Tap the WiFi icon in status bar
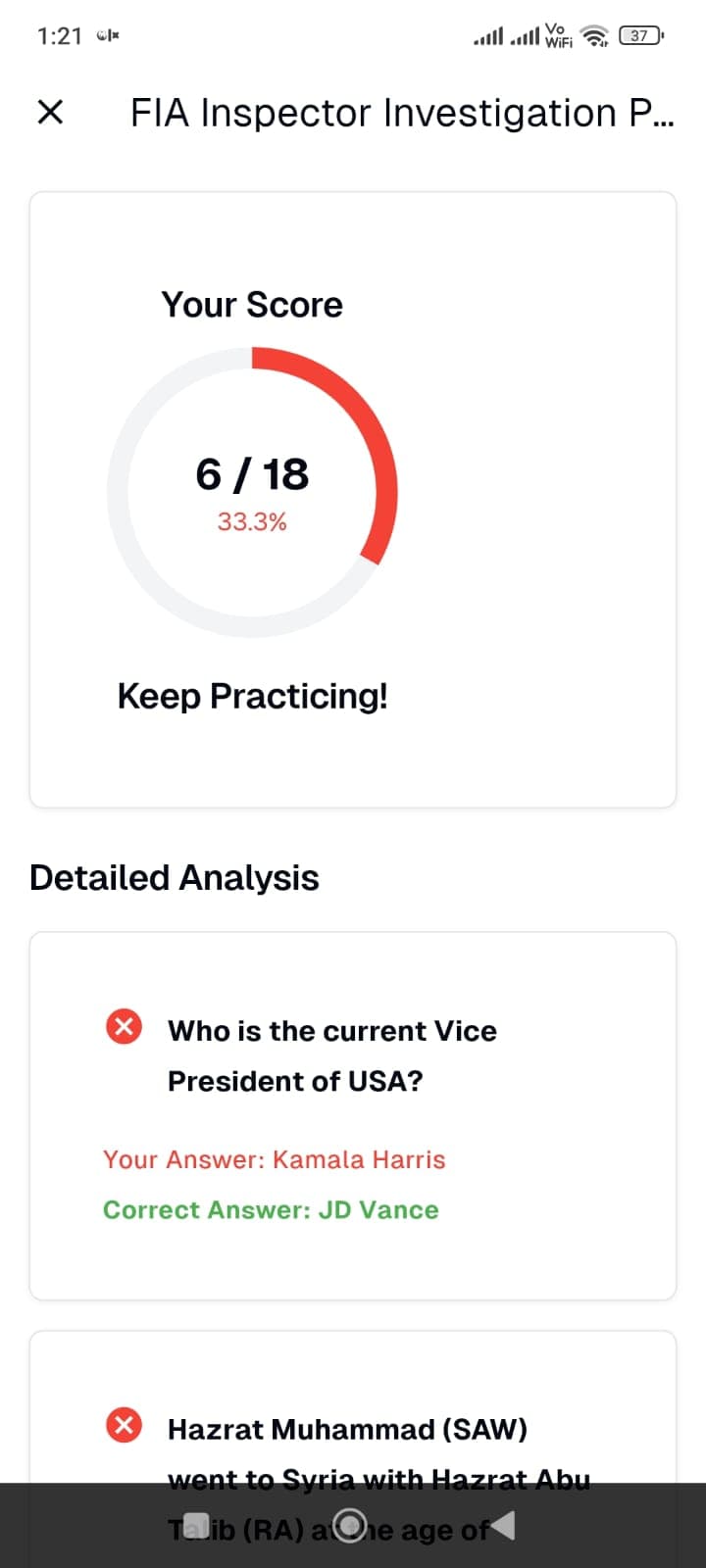Screen dimensions: 706x1568 (x=594, y=36)
